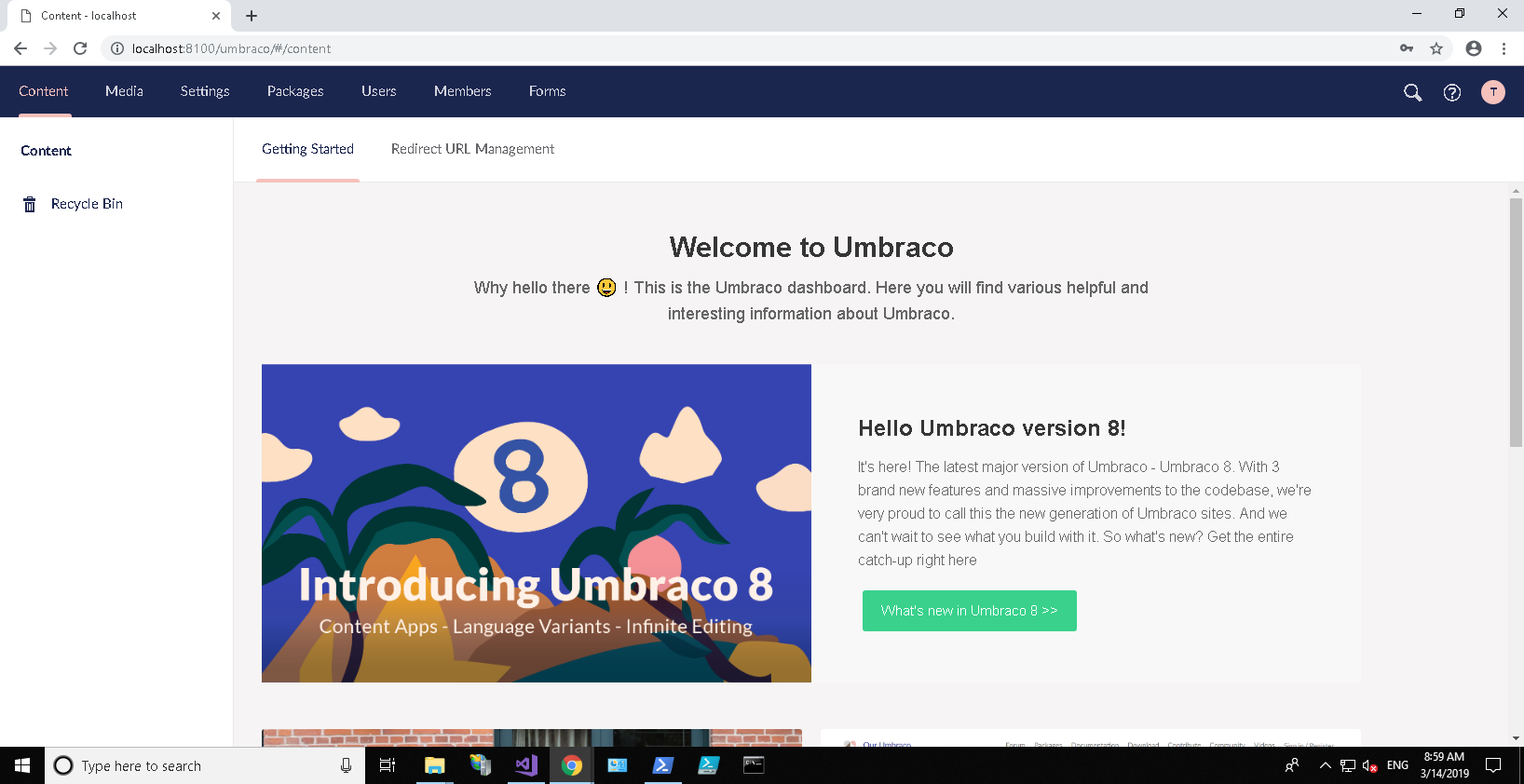
Task: Switch to Chrome in the taskbar
Action: pos(572,765)
